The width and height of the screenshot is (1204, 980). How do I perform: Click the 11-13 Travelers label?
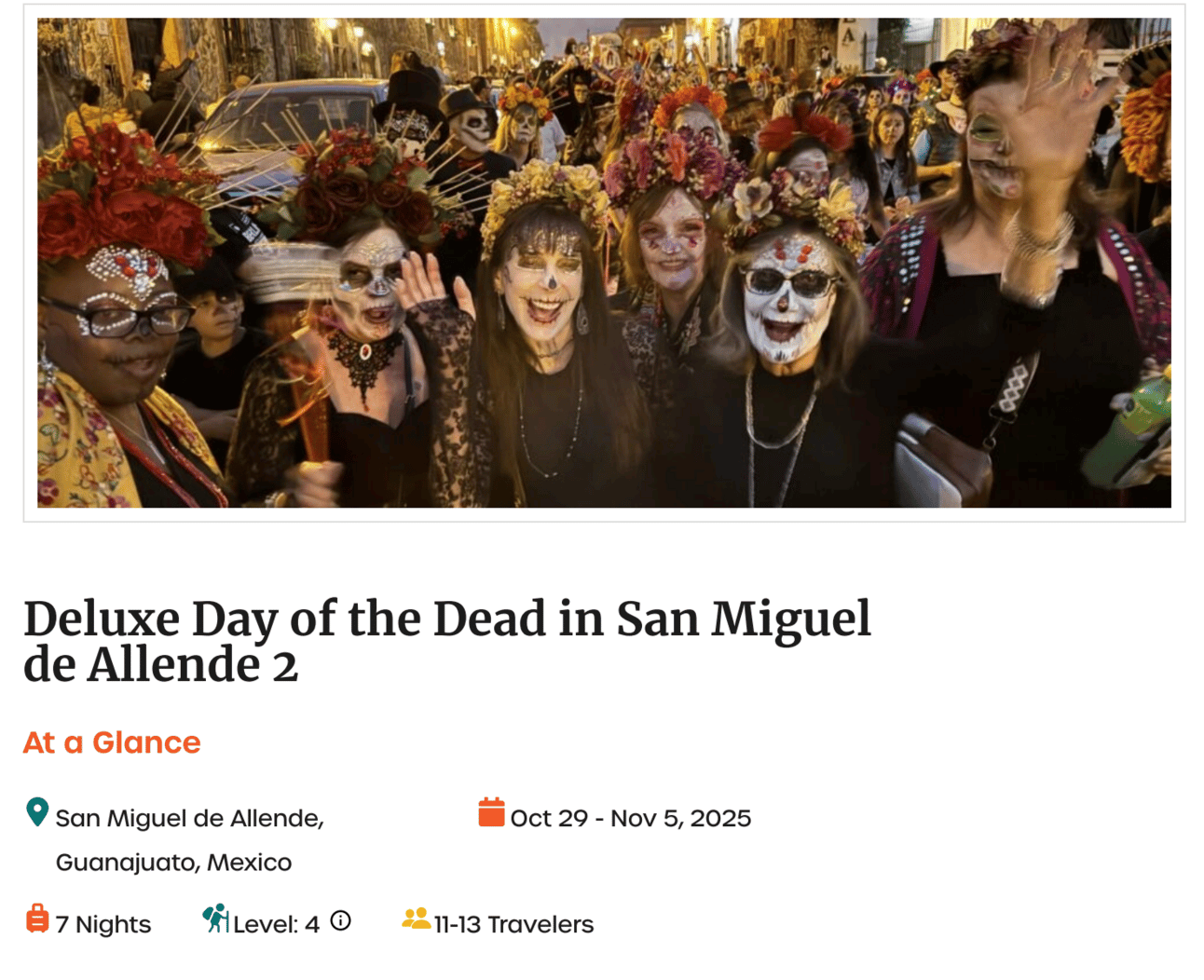coord(514,924)
